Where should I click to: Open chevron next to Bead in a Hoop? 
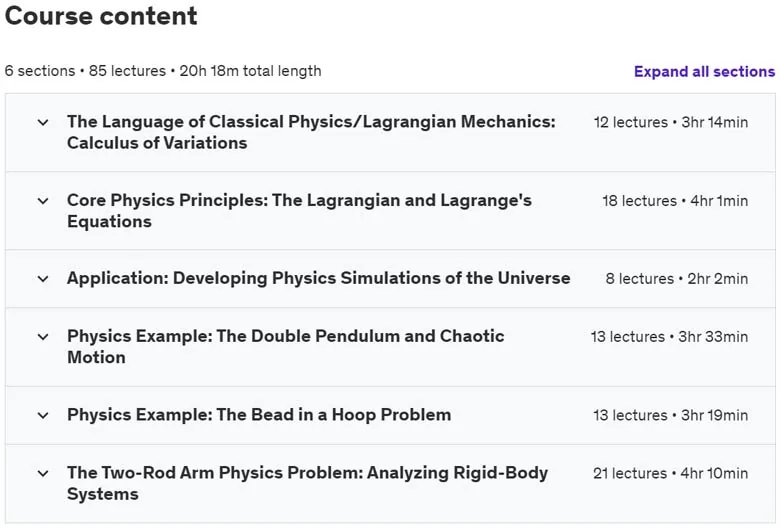(43, 416)
